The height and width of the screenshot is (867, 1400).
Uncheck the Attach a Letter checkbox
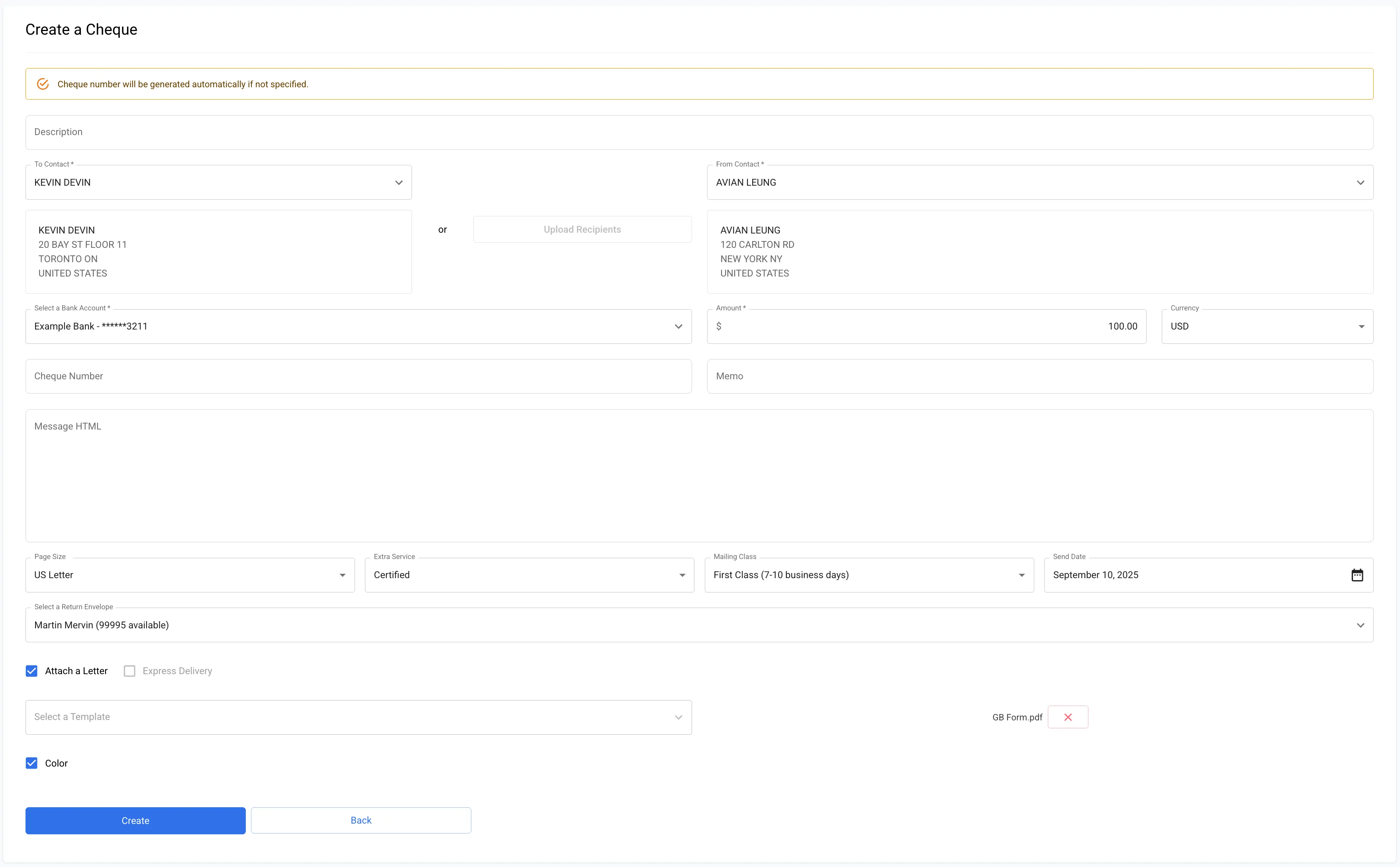pyautogui.click(x=31, y=670)
